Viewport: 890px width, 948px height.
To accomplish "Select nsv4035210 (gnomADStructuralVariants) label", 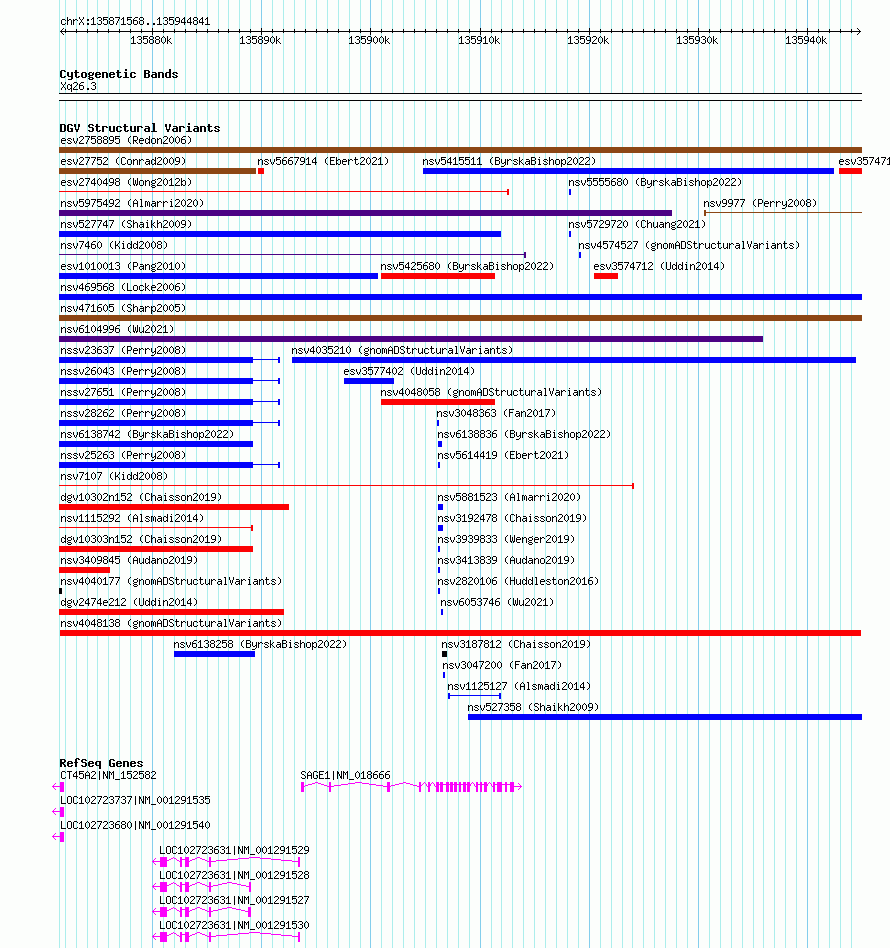I will coord(402,351).
